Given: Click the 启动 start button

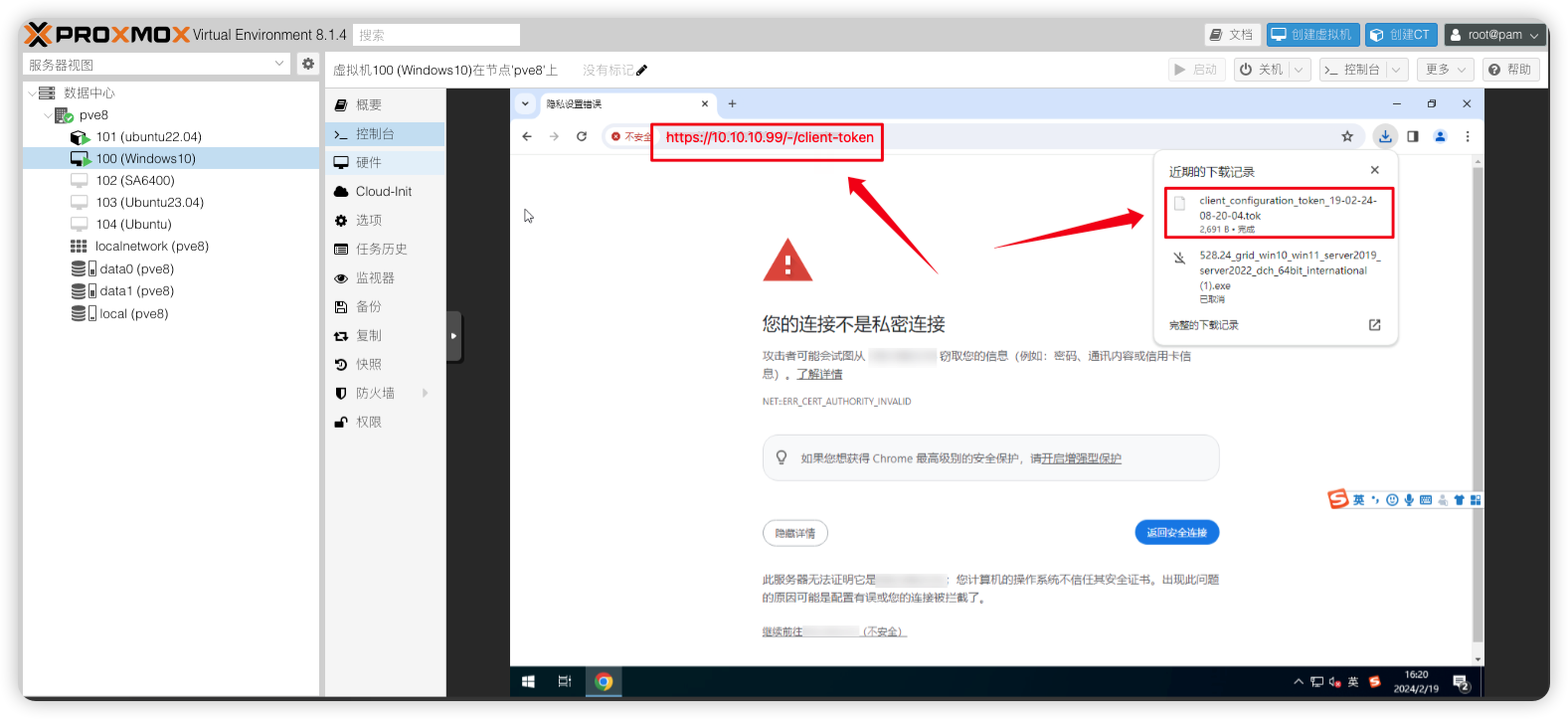Looking at the screenshot, I should coord(1196,70).
